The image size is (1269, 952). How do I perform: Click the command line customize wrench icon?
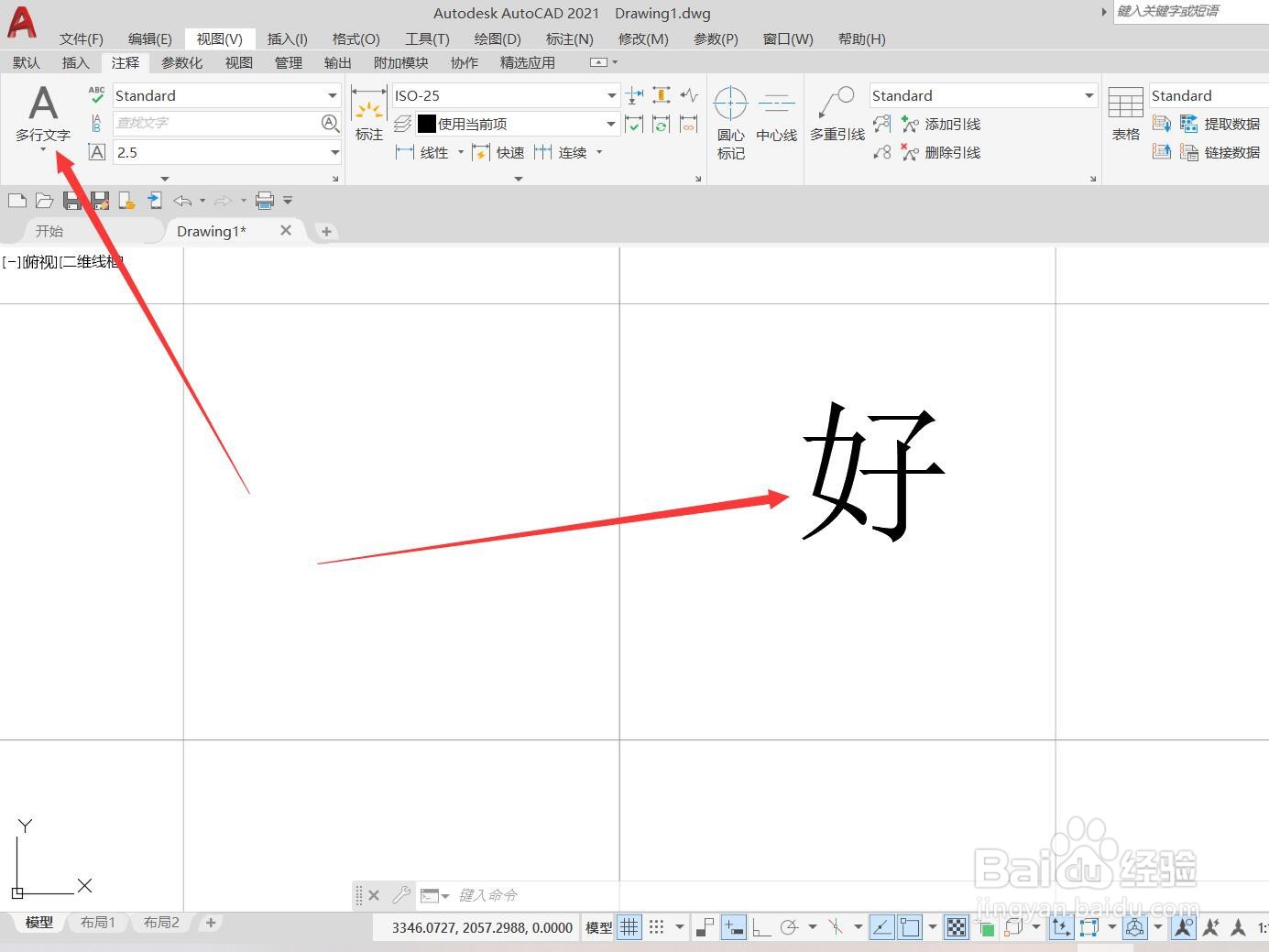[x=400, y=895]
